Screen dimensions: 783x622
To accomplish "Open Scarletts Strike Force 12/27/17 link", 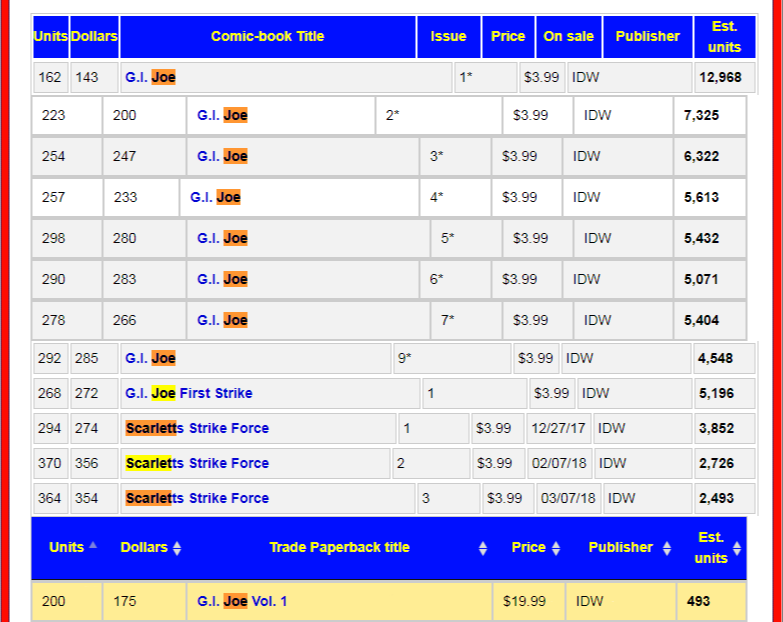I will [x=197, y=428].
